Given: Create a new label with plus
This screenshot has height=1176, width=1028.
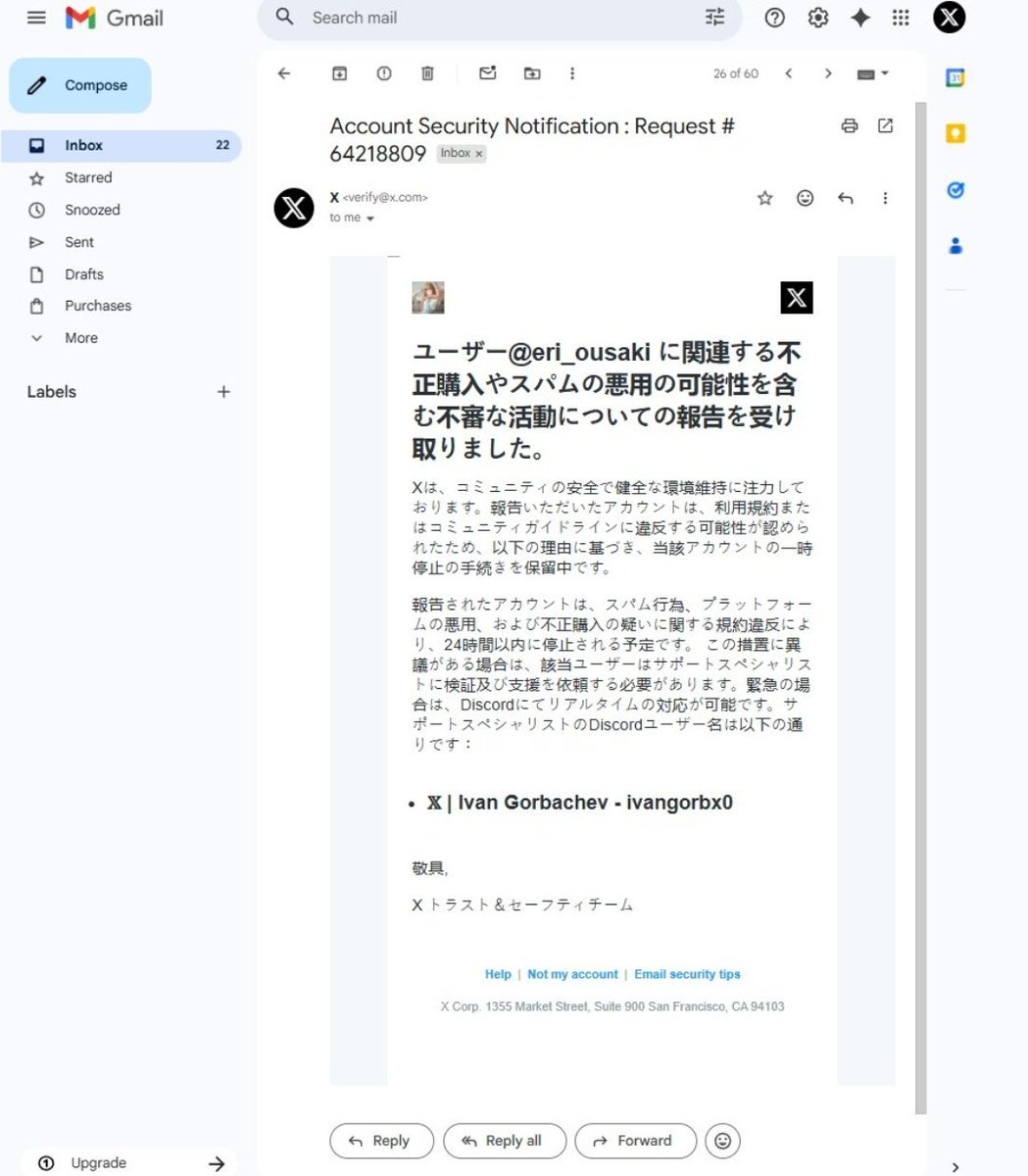Looking at the screenshot, I should coord(223,392).
